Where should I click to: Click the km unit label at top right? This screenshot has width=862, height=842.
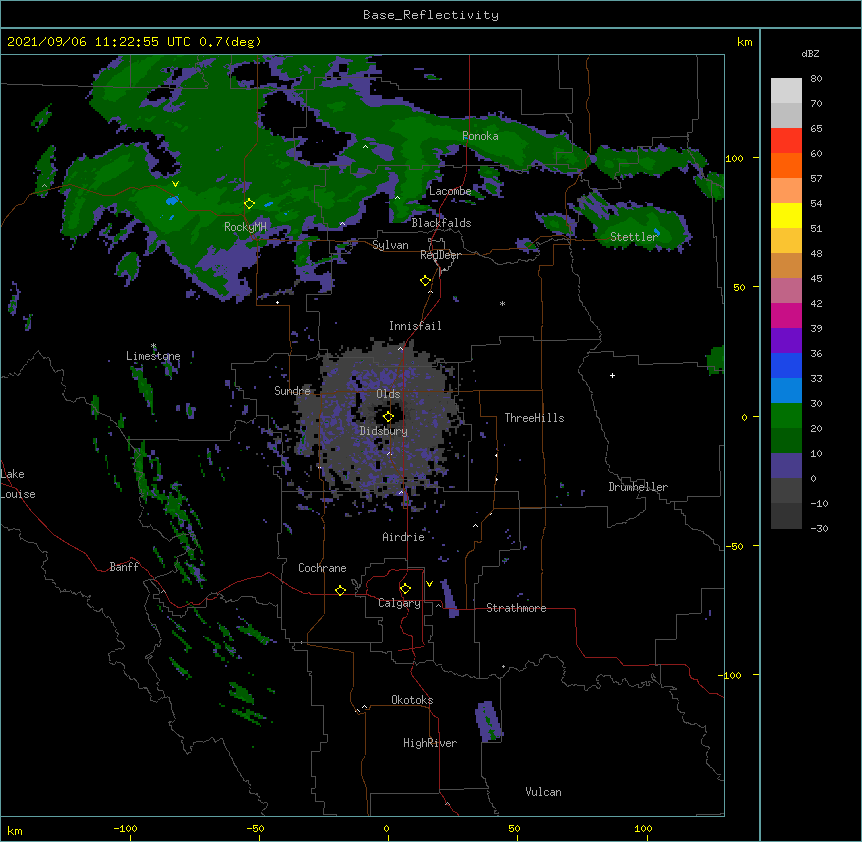(x=744, y=42)
